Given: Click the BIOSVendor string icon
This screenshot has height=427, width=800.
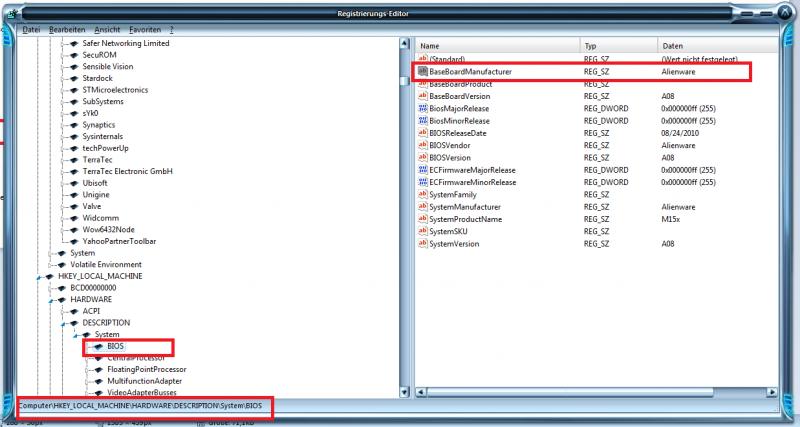Looking at the screenshot, I should click(x=422, y=145).
